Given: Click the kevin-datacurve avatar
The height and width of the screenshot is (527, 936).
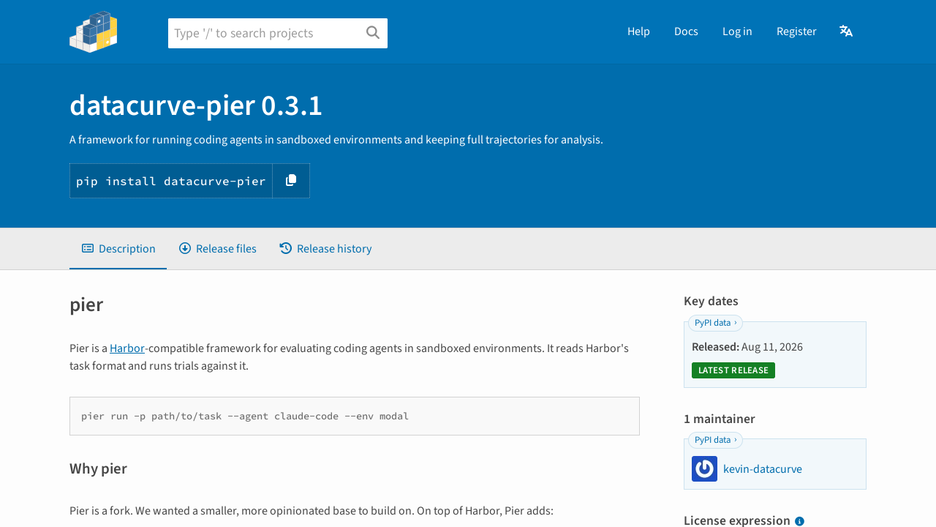Looking at the screenshot, I should (x=704, y=469).
